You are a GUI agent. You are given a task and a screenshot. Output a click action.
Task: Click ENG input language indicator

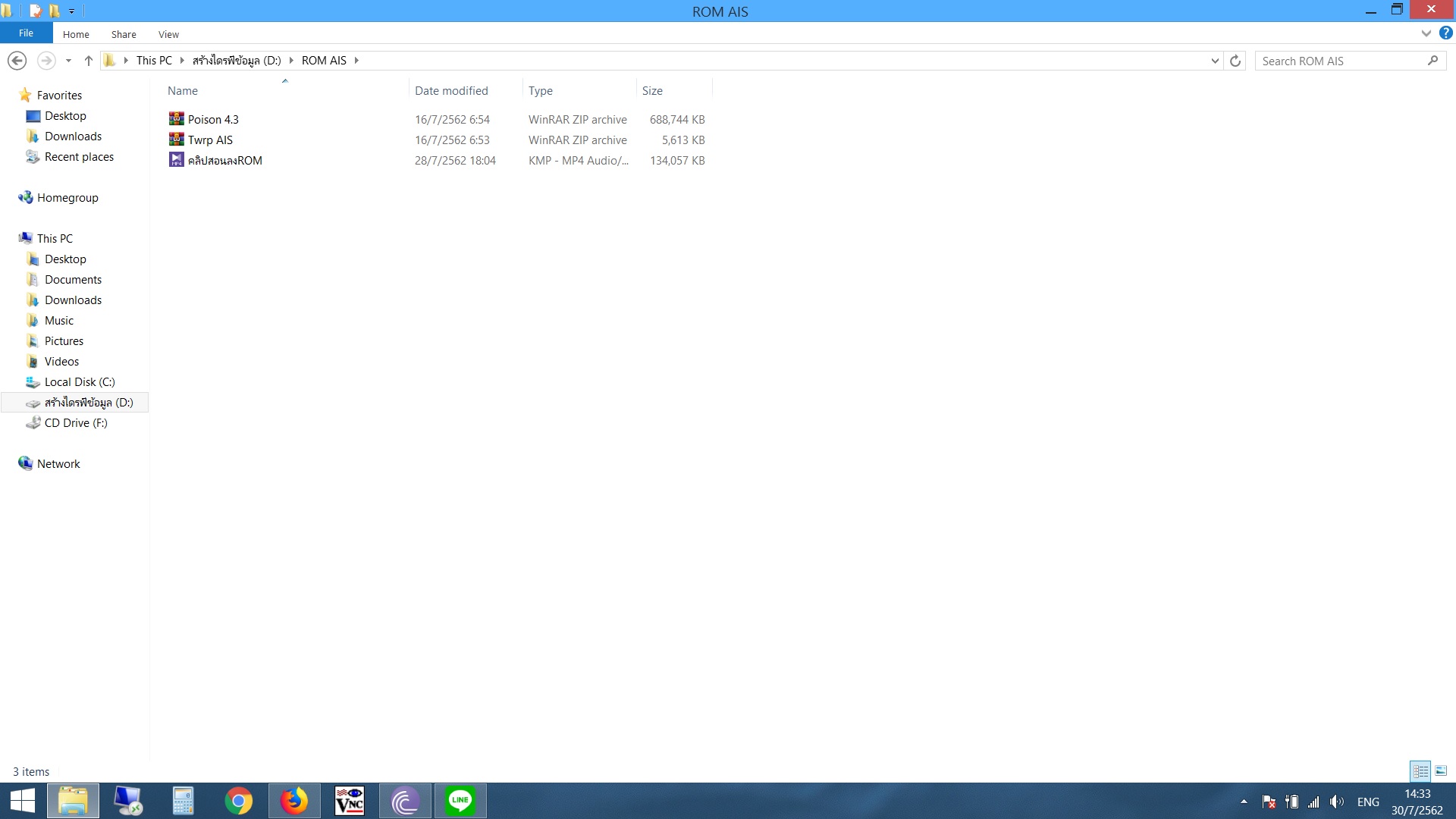[x=1368, y=802]
